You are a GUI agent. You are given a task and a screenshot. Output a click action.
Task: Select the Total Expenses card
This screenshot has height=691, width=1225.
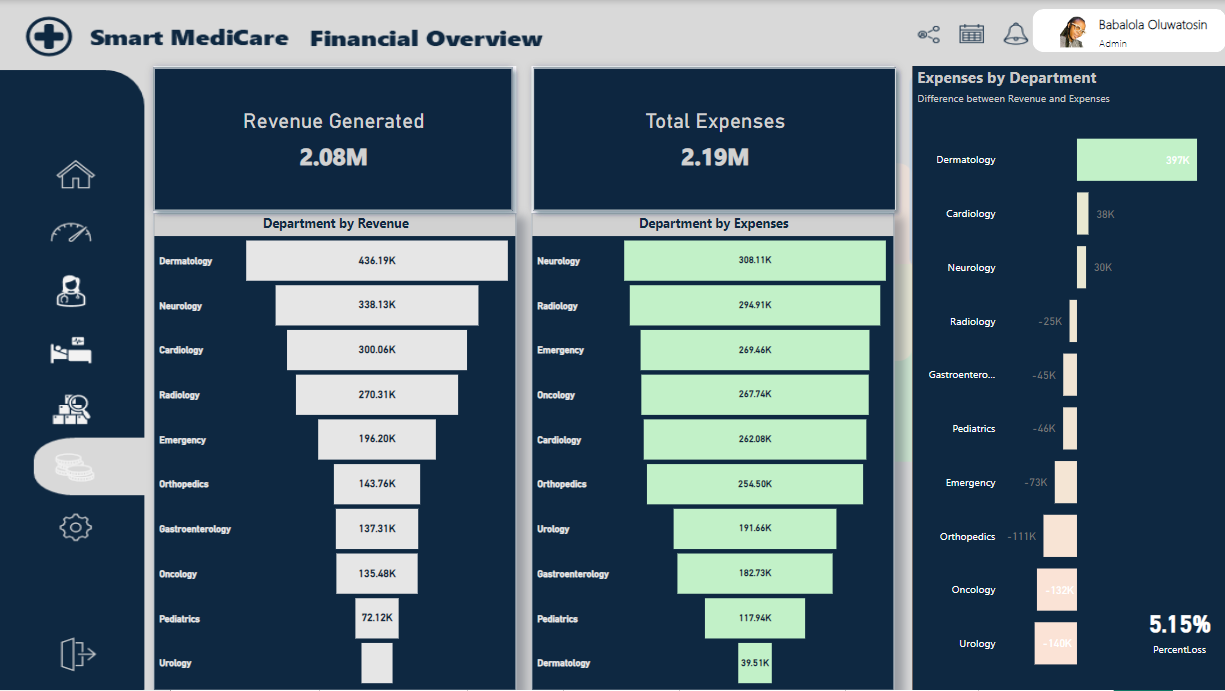tap(715, 139)
